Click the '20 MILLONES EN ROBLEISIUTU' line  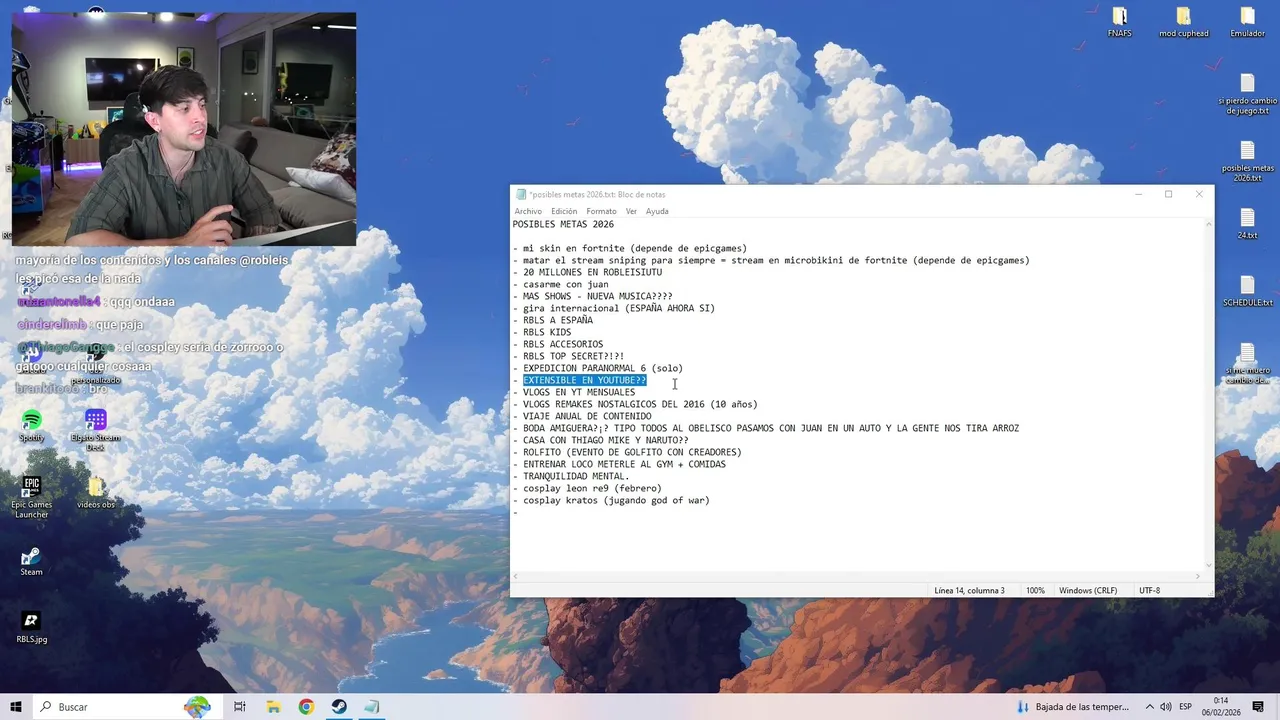coord(587,272)
